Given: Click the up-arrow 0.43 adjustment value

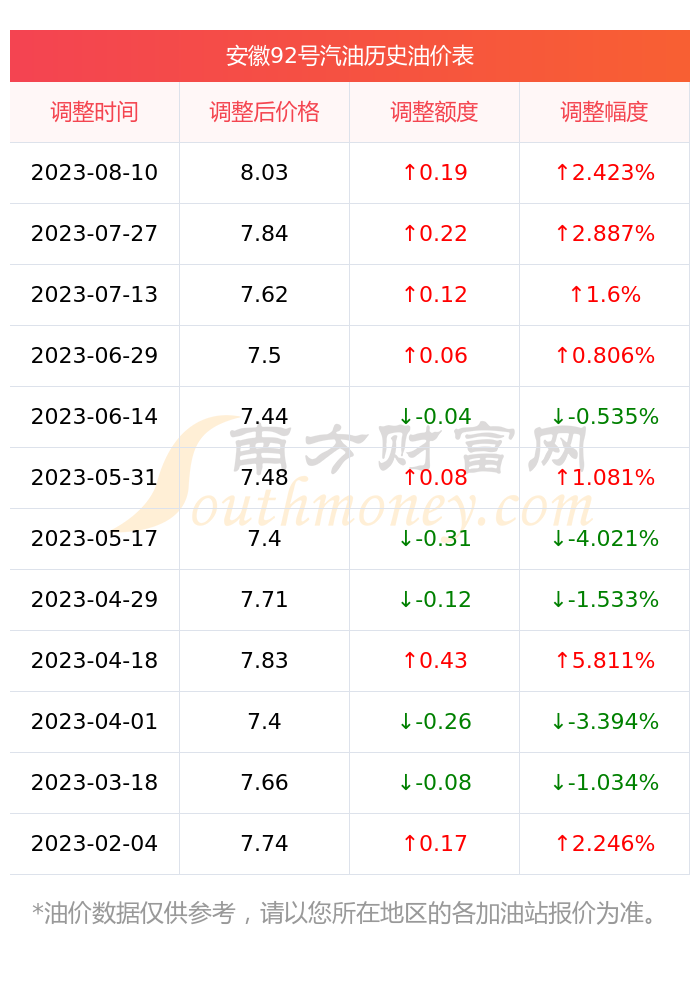Looking at the screenshot, I should tap(435, 661).
